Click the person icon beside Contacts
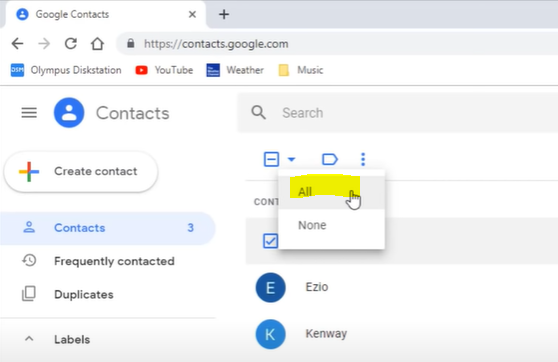The width and height of the screenshot is (558, 362). click(x=29, y=227)
